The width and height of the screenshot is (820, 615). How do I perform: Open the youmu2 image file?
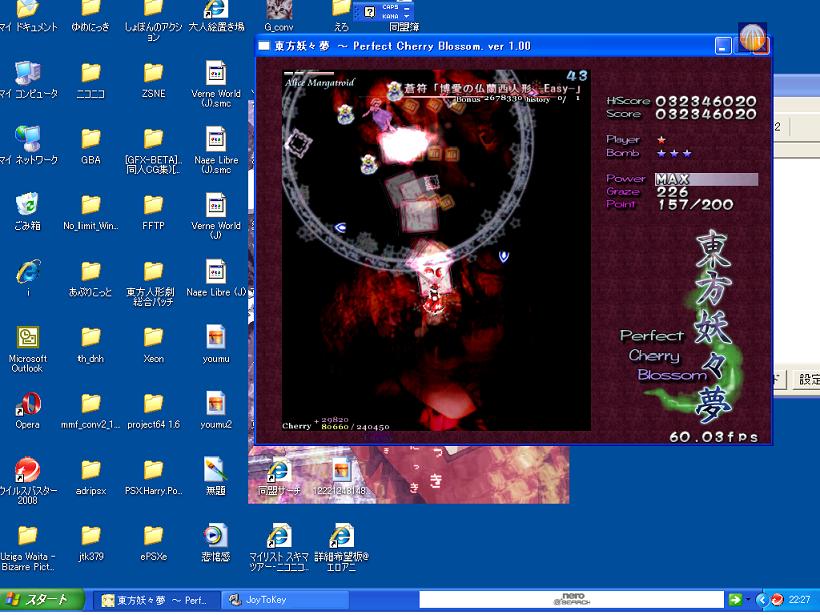click(x=216, y=411)
